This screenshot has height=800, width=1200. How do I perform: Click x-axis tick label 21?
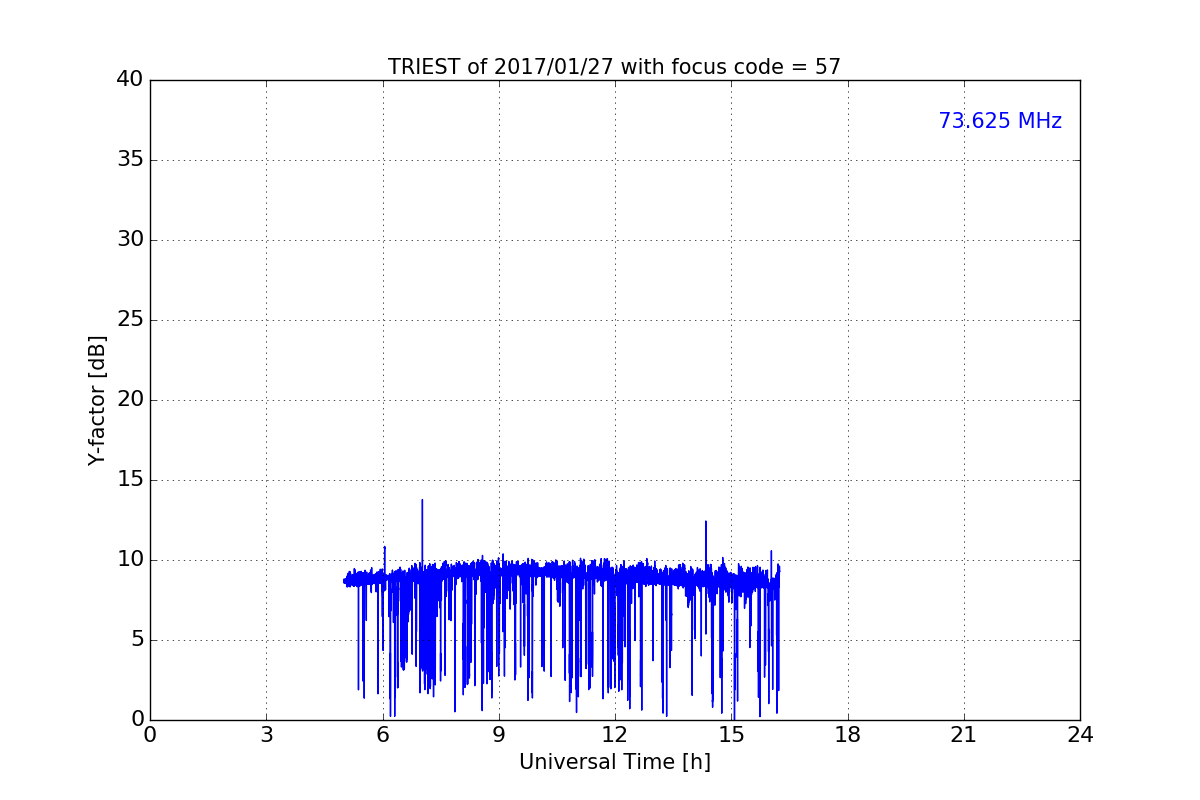[964, 735]
